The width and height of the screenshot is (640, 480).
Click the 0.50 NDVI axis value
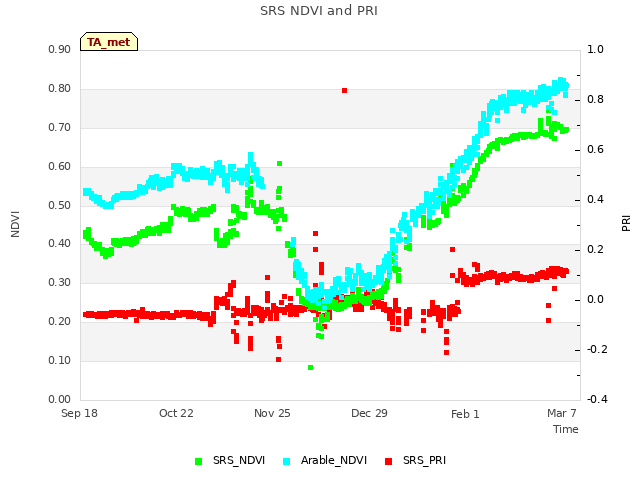coord(60,205)
